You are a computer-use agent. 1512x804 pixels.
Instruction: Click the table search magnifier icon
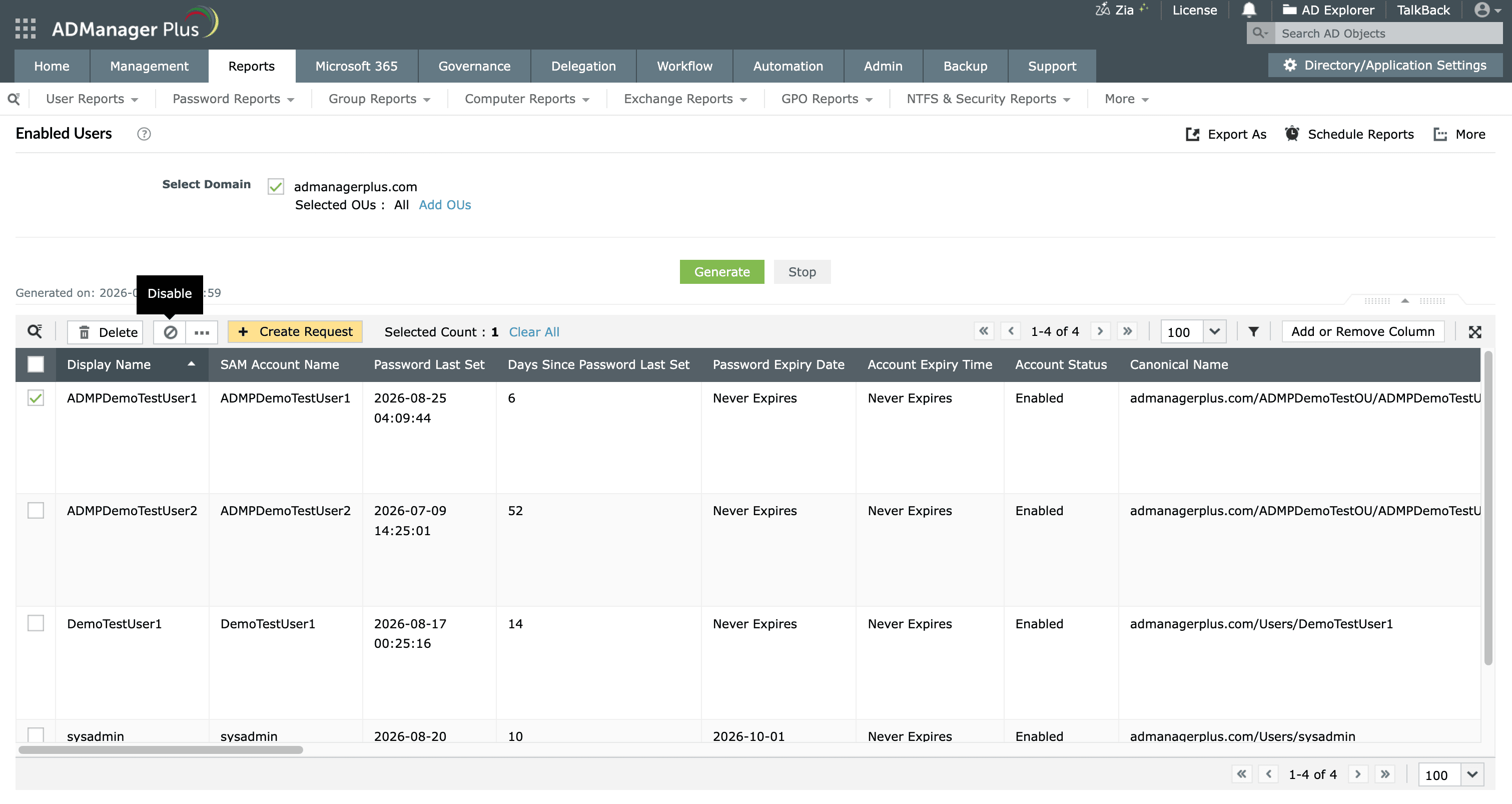[x=35, y=332]
